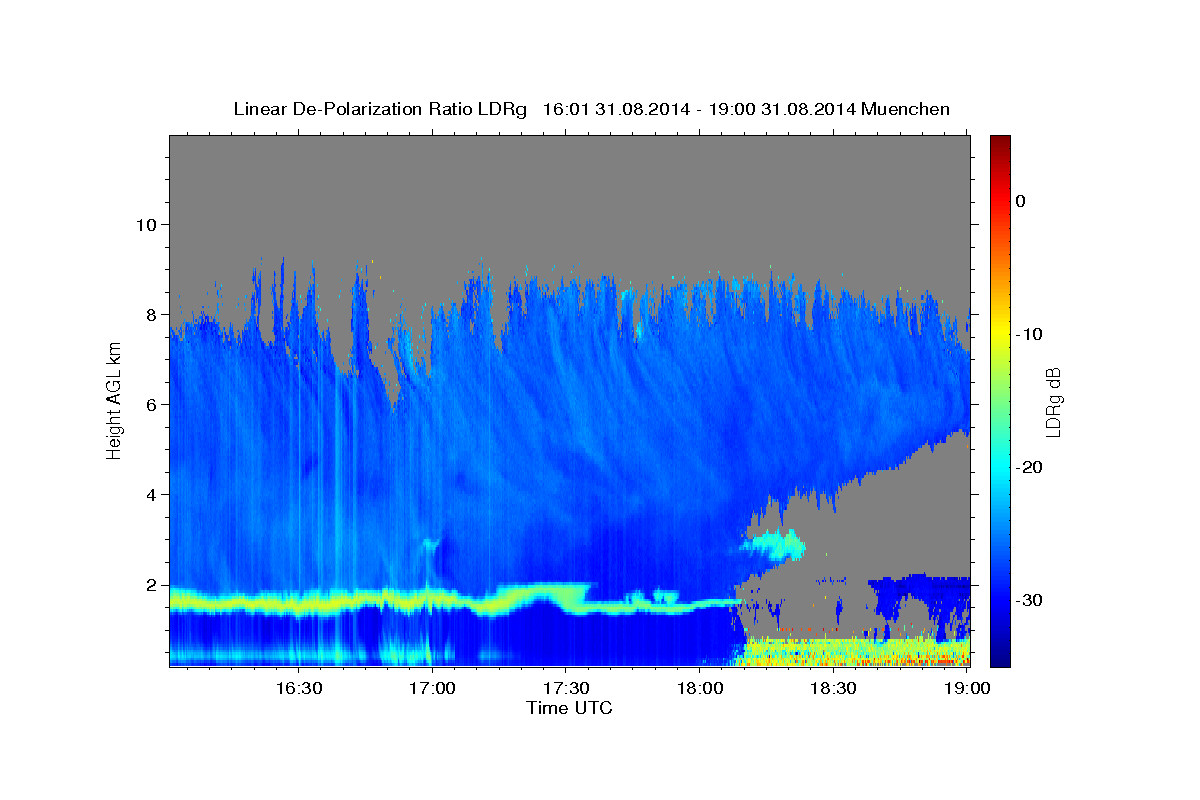
Task: Click the 17:30 time tick label
Action: coord(565,688)
